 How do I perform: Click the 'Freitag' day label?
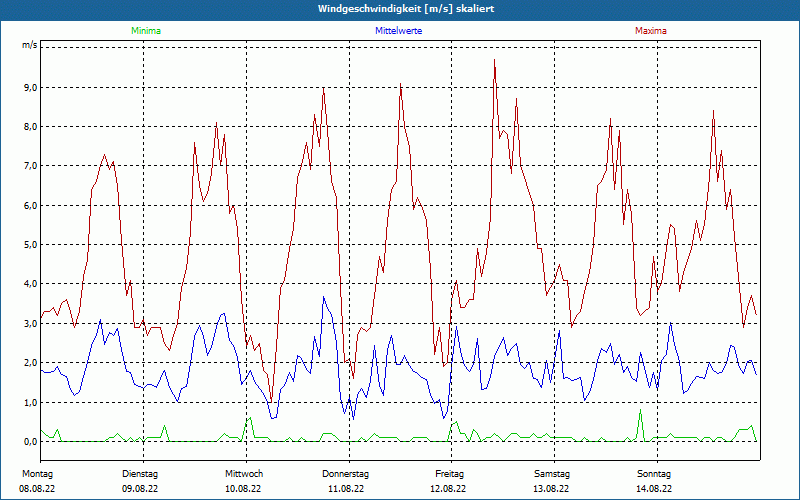click(x=449, y=474)
